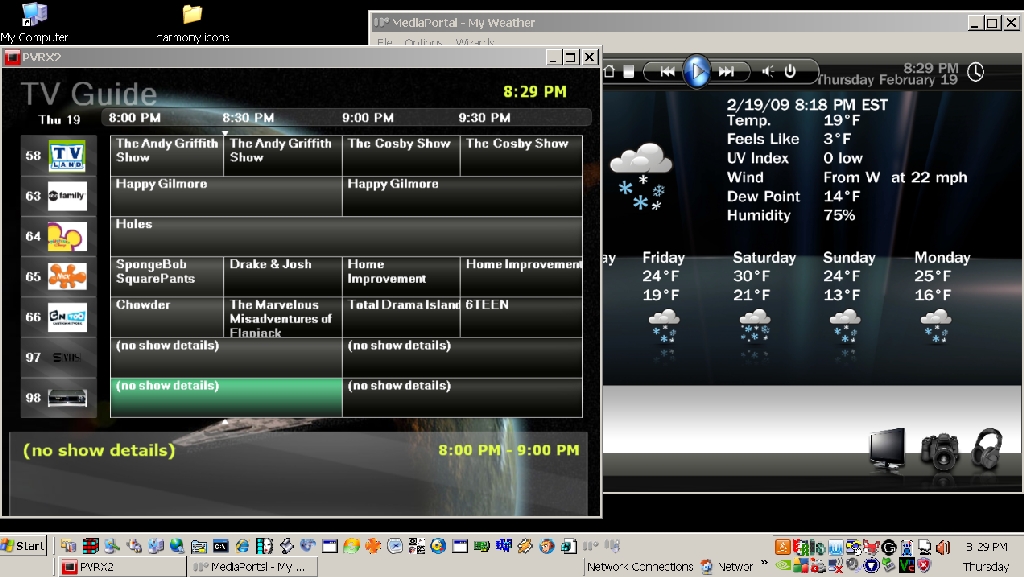Viewport: 1024px width, 577px height.
Task: Select The Cosby Show at 9:00 PM
Action: pyautogui.click(x=401, y=156)
